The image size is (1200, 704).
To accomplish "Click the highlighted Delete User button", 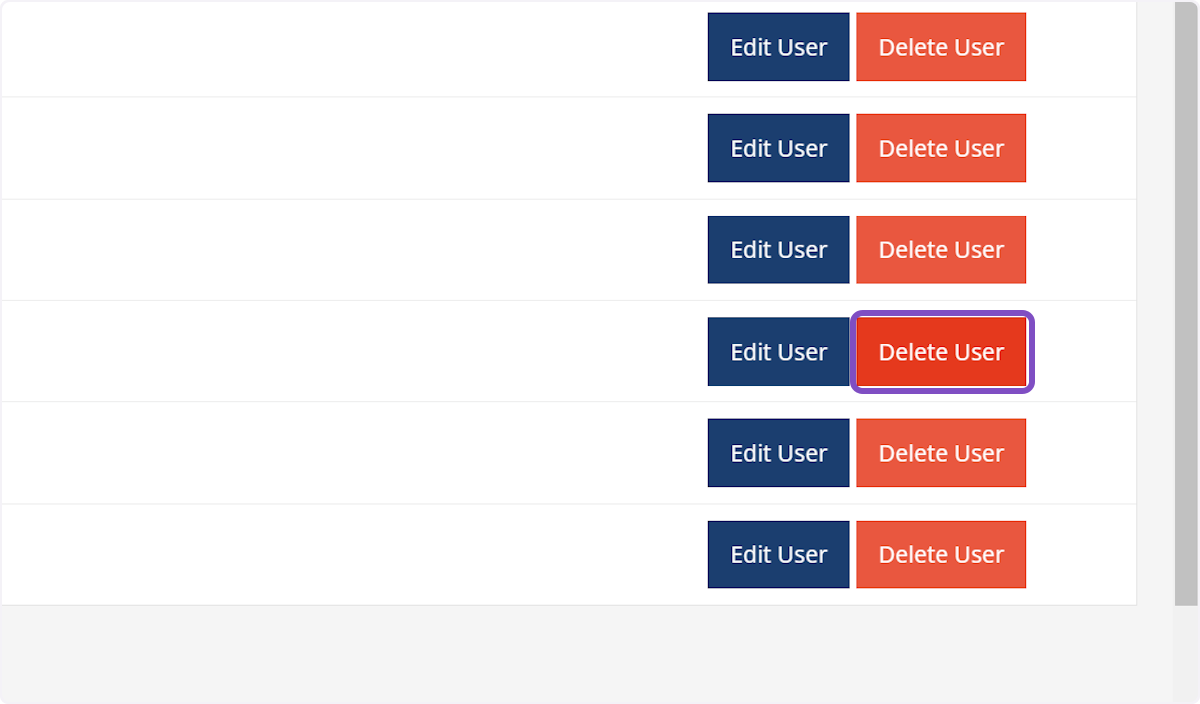I will (x=940, y=352).
